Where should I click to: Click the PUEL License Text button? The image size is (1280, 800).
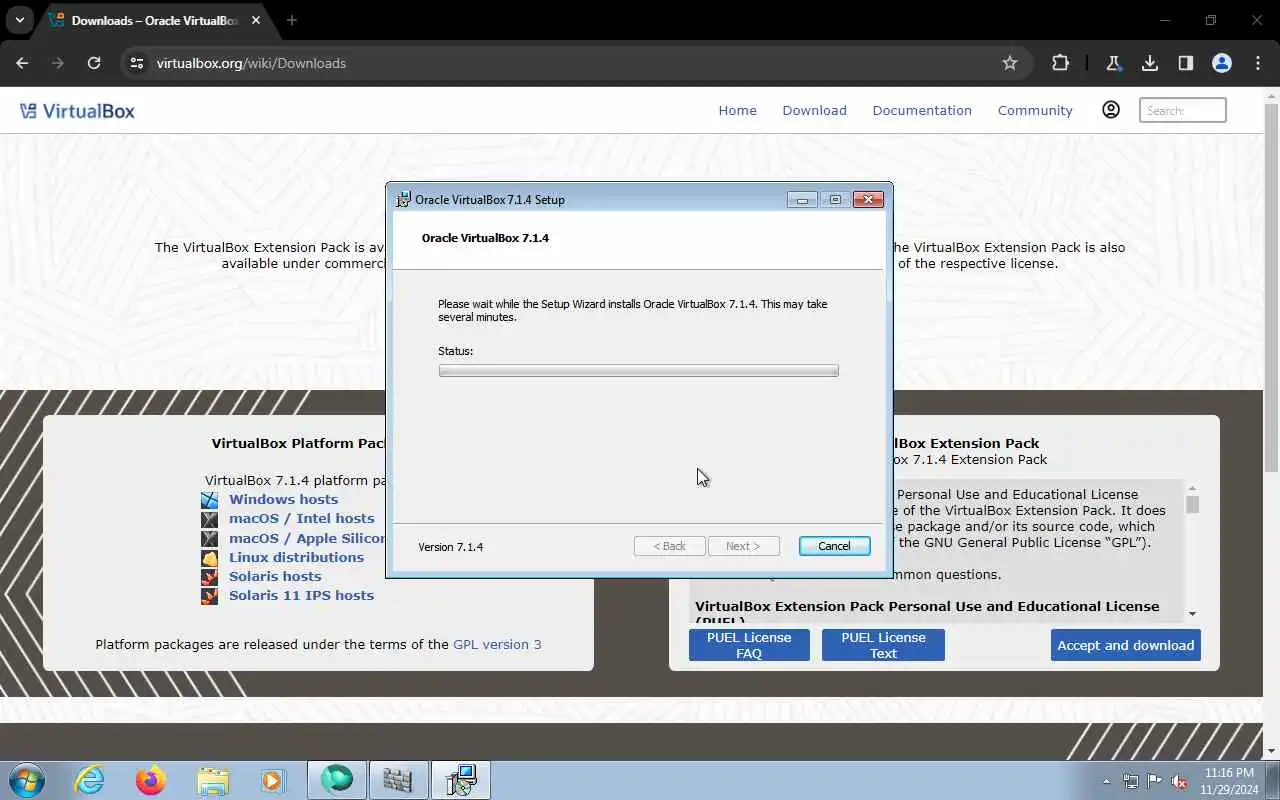[883, 645]
